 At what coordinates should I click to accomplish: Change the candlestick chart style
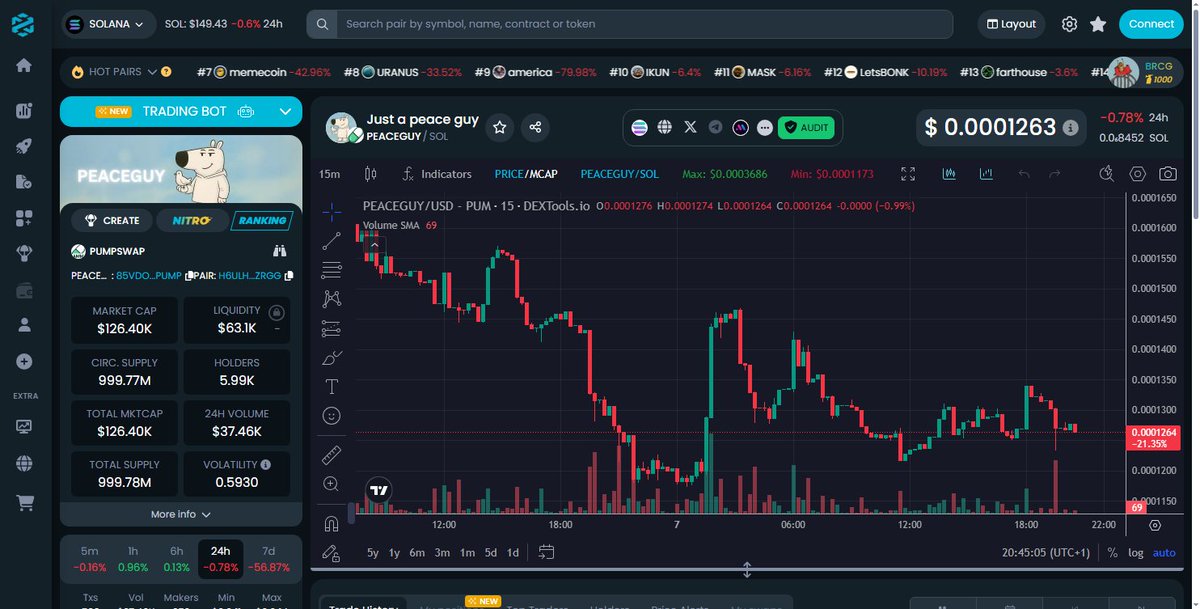coord(371,174)
